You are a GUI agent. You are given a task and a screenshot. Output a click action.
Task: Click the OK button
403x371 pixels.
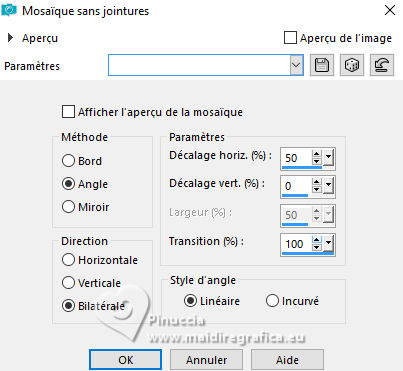click(x=125, y=360)
